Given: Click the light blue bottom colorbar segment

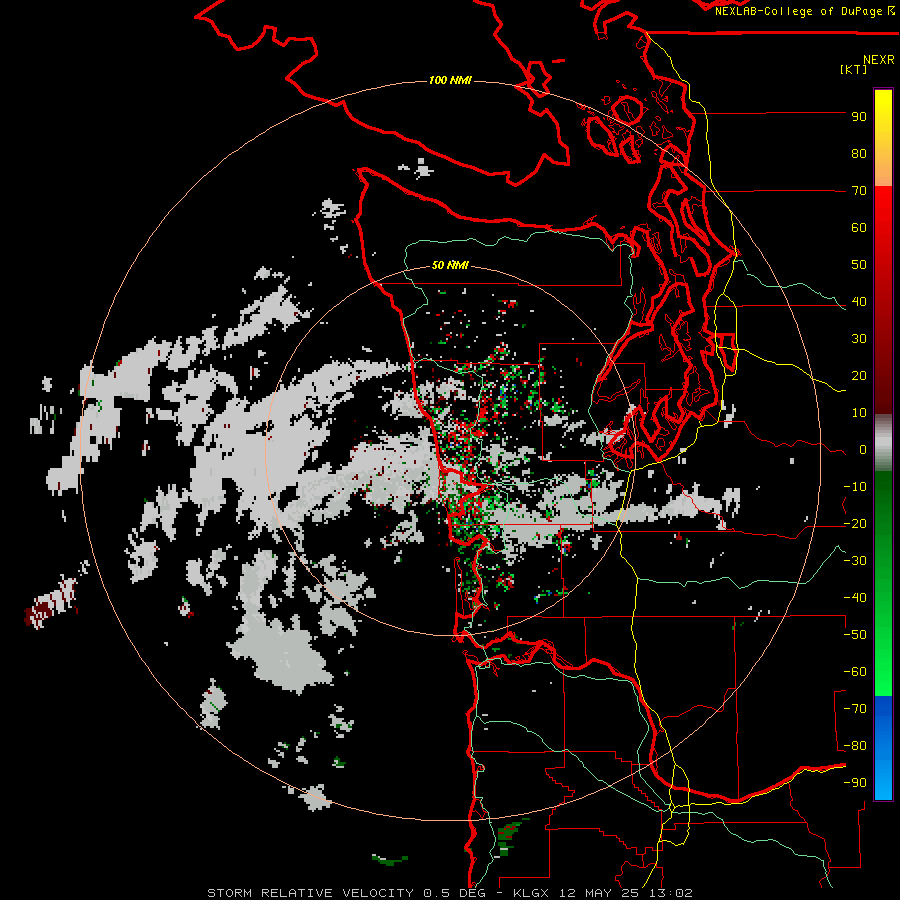Looking at the screenshot, I should tap(883, 775).
